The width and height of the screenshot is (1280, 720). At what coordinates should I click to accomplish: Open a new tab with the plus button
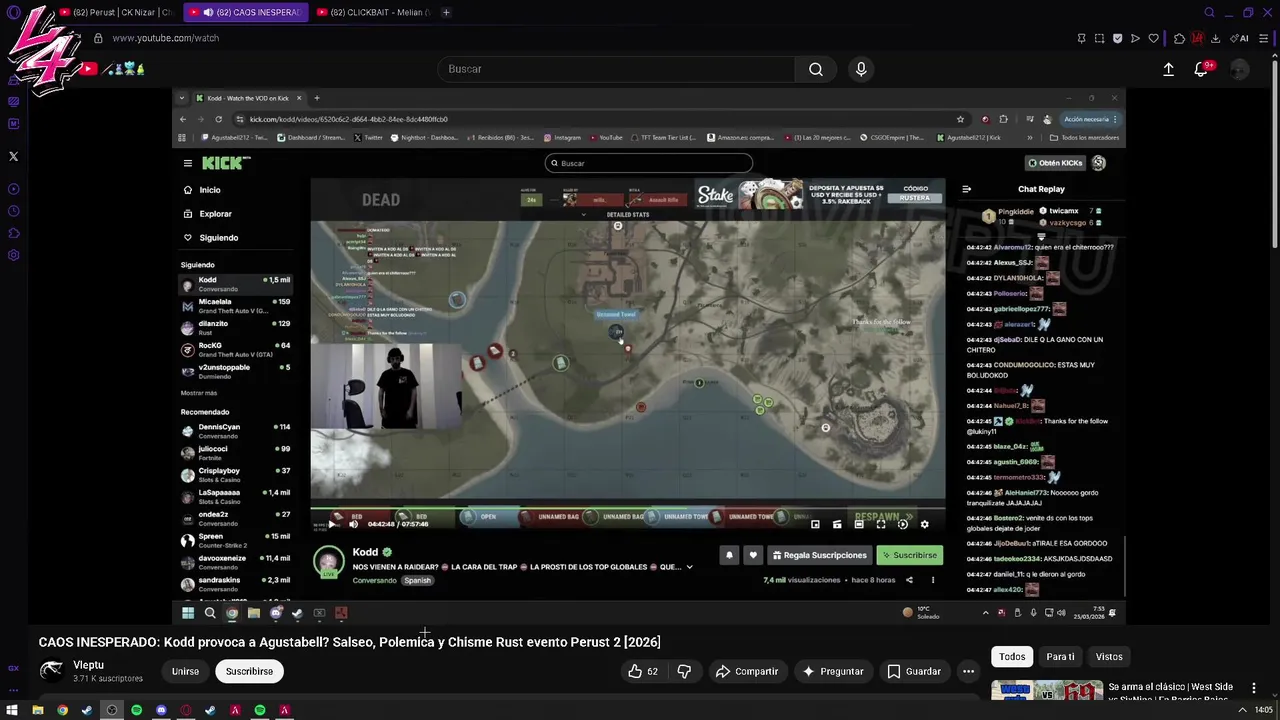(x=446, y=12)
